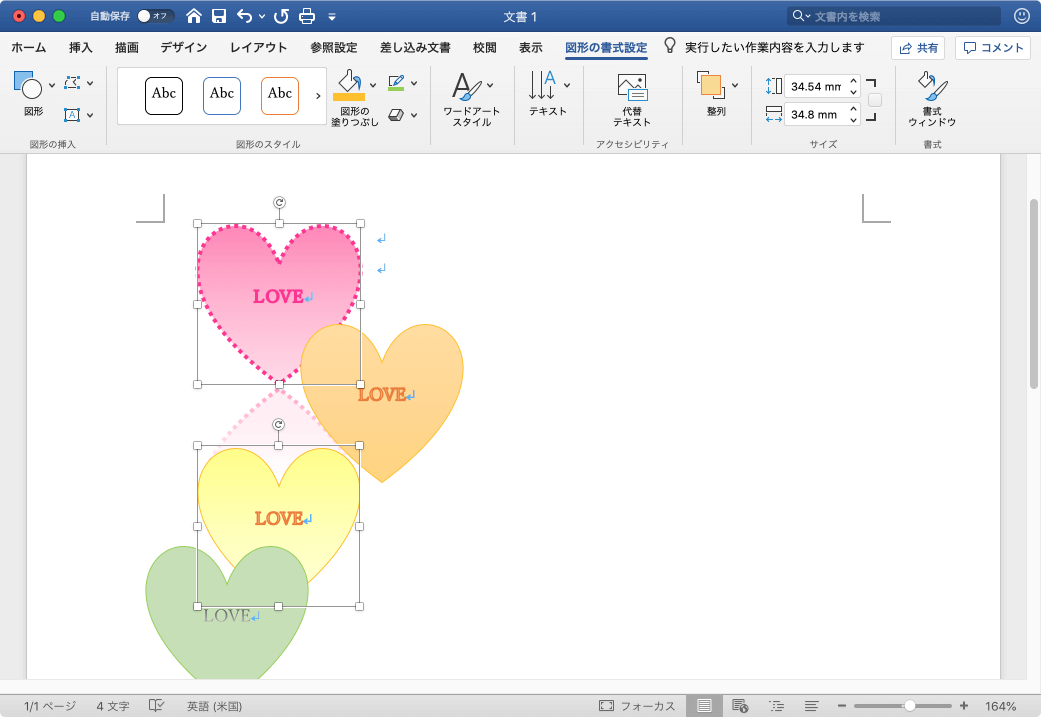Image resolution: width=1041 pixels, height=717 pixels.
Task: Open the デザイン tab
Action: 183,47
